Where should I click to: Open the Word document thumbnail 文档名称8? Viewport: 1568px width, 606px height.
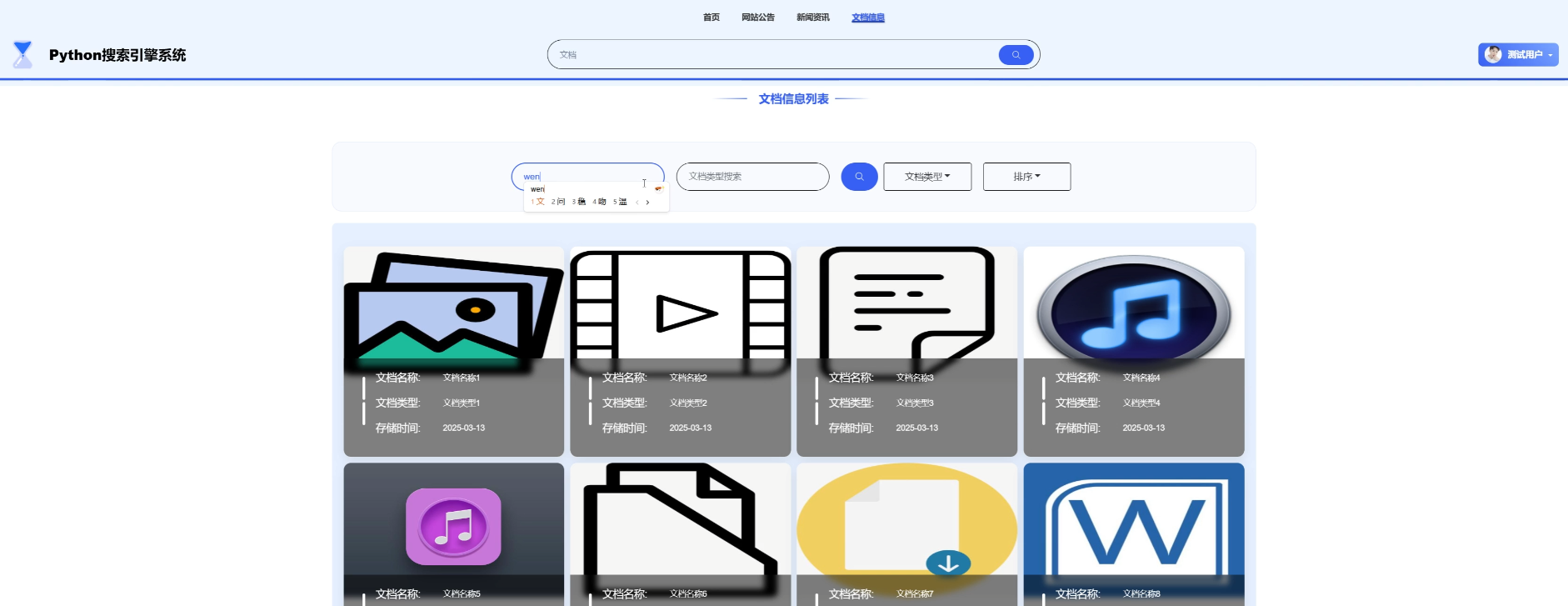tap(1133, 519)
